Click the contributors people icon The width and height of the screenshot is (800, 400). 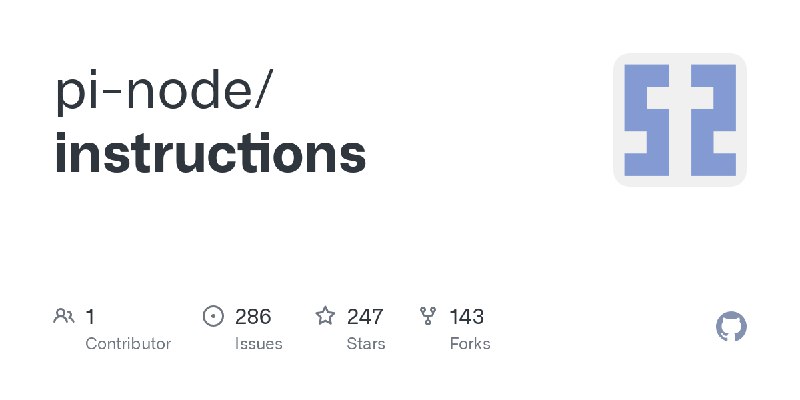click(64, 316)
